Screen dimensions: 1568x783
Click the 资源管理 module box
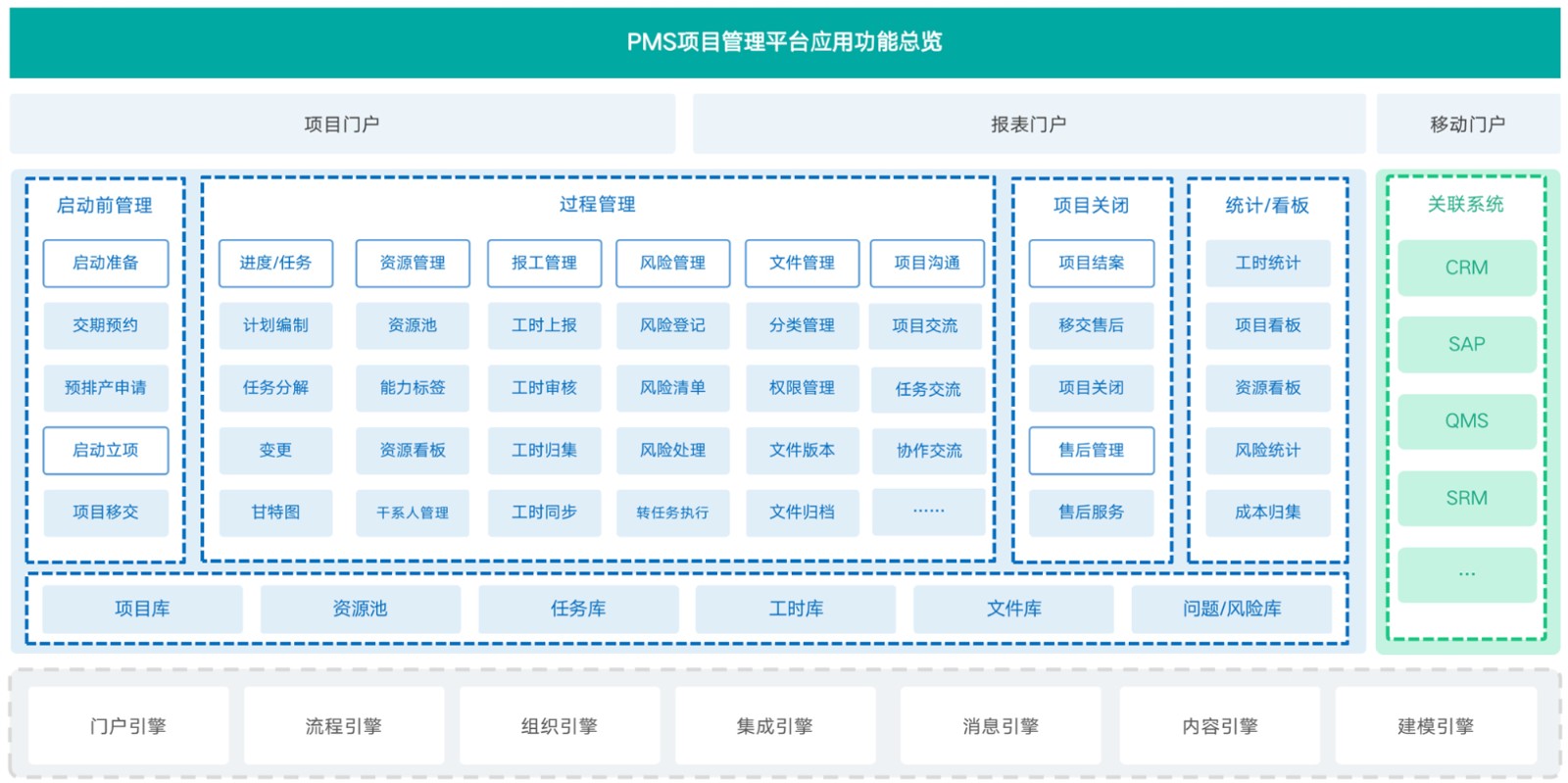(413, 263)
